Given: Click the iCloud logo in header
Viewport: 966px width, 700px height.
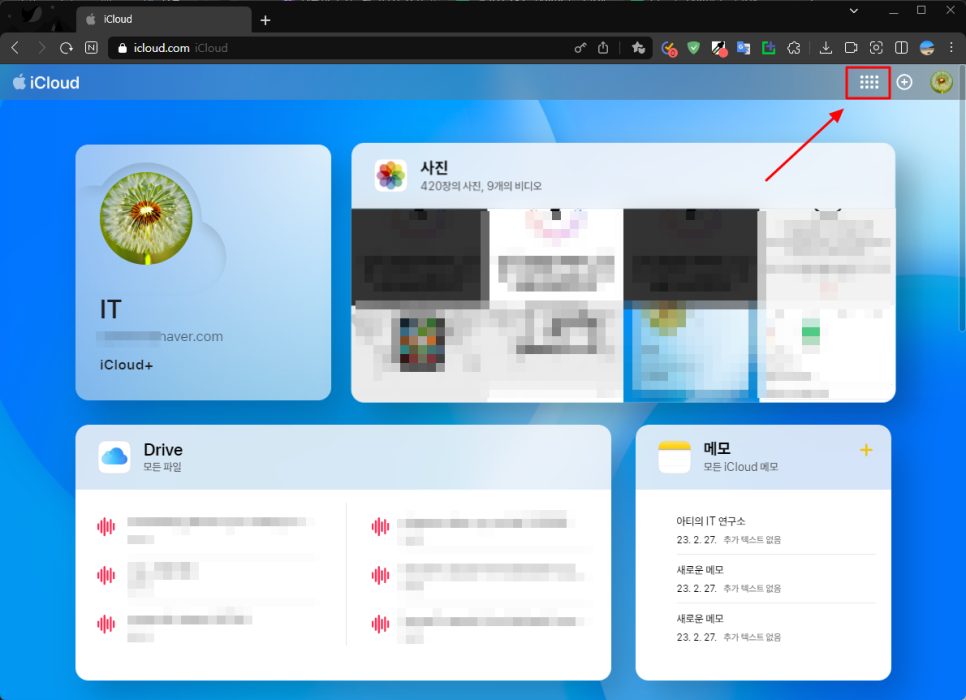Looking at the screenshot, I should pyautogui.click(x=46, y=83).
